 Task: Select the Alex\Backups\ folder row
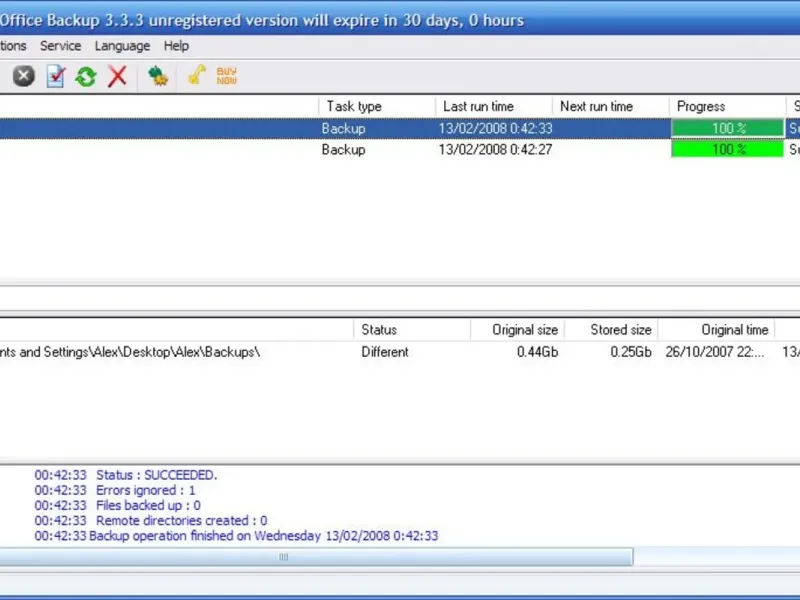(x=400, y=352)
